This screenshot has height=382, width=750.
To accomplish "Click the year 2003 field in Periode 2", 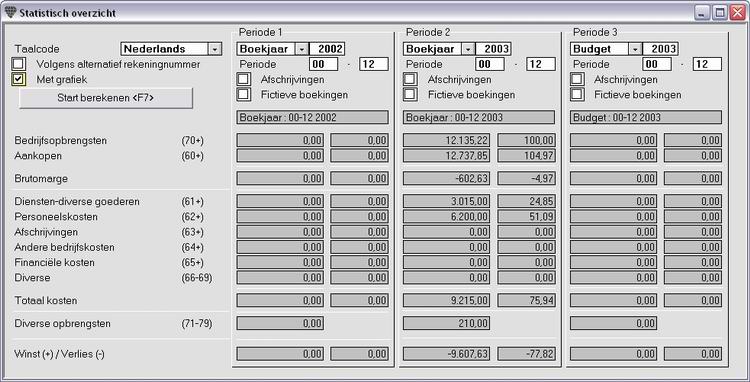I will pyautogui.click(x=494, y=49).
